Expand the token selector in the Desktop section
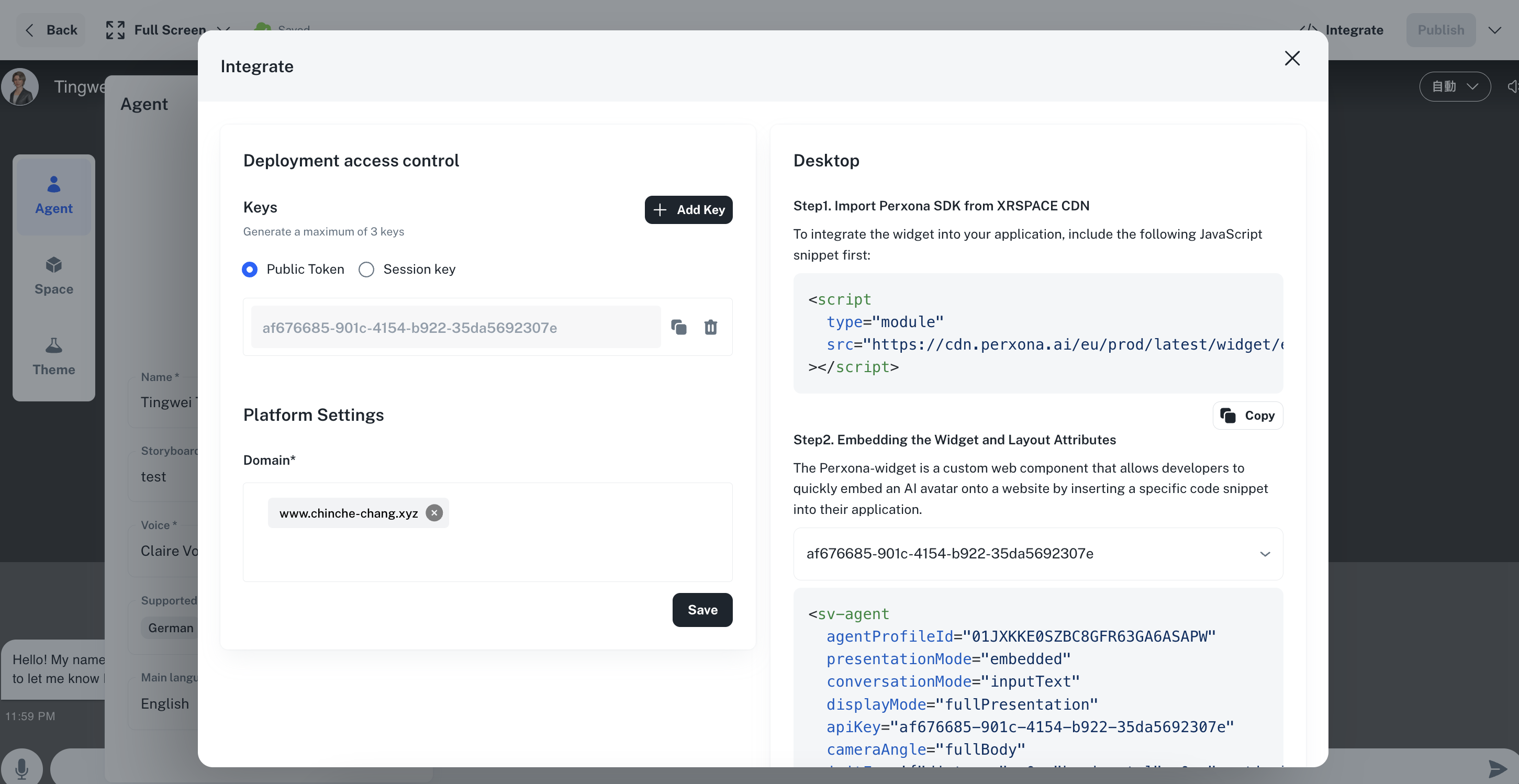 coord(1264,554)
